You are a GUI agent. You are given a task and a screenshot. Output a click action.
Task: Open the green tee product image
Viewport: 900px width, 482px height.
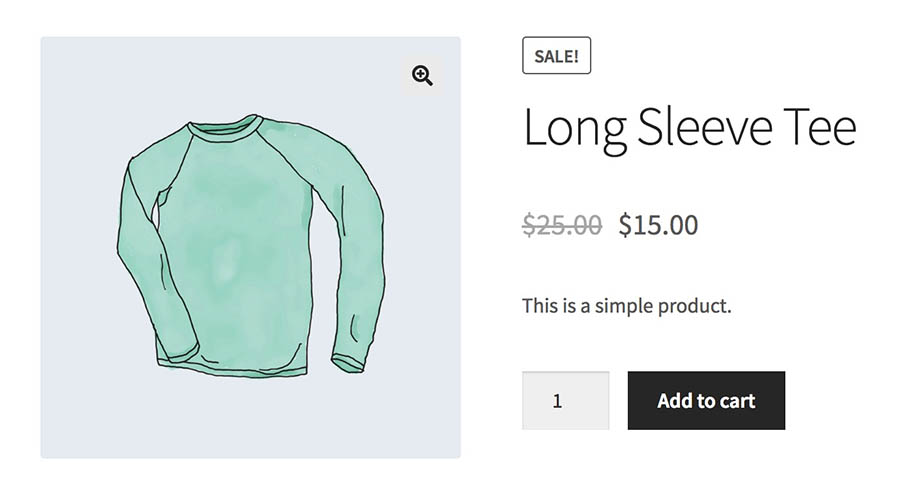click(x=250, y=248)
